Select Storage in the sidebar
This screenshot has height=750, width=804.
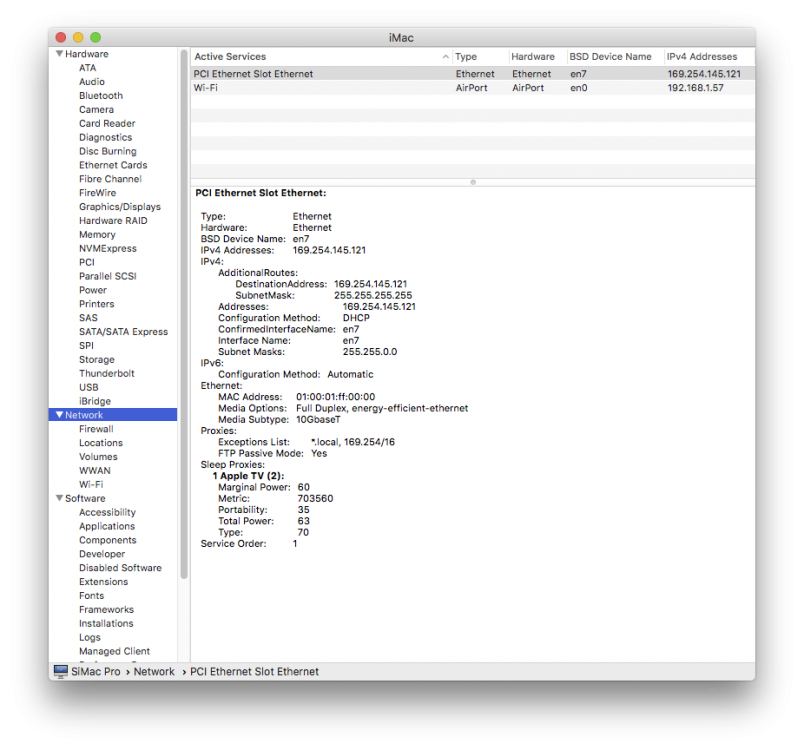coord(97,359)
